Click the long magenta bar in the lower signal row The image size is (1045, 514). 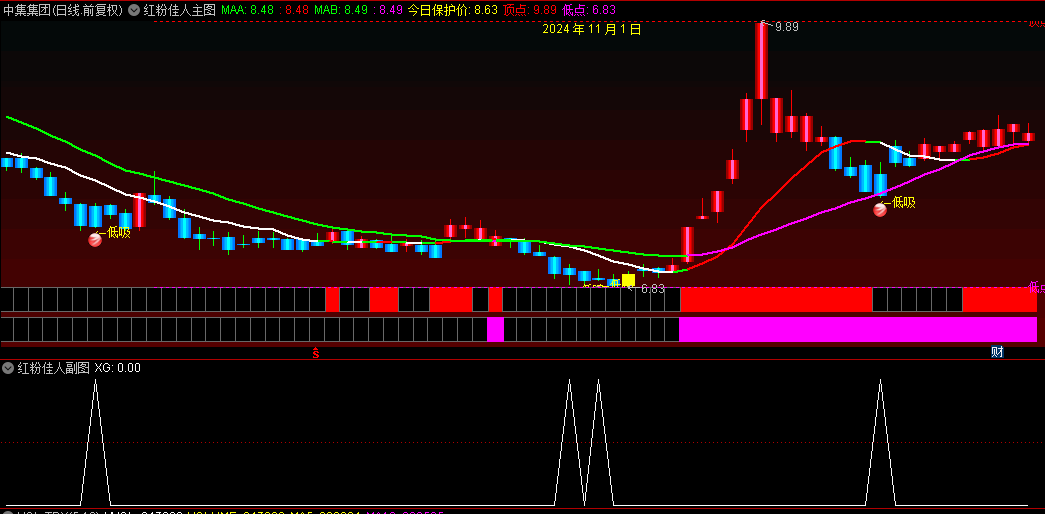tap(858, 330)
